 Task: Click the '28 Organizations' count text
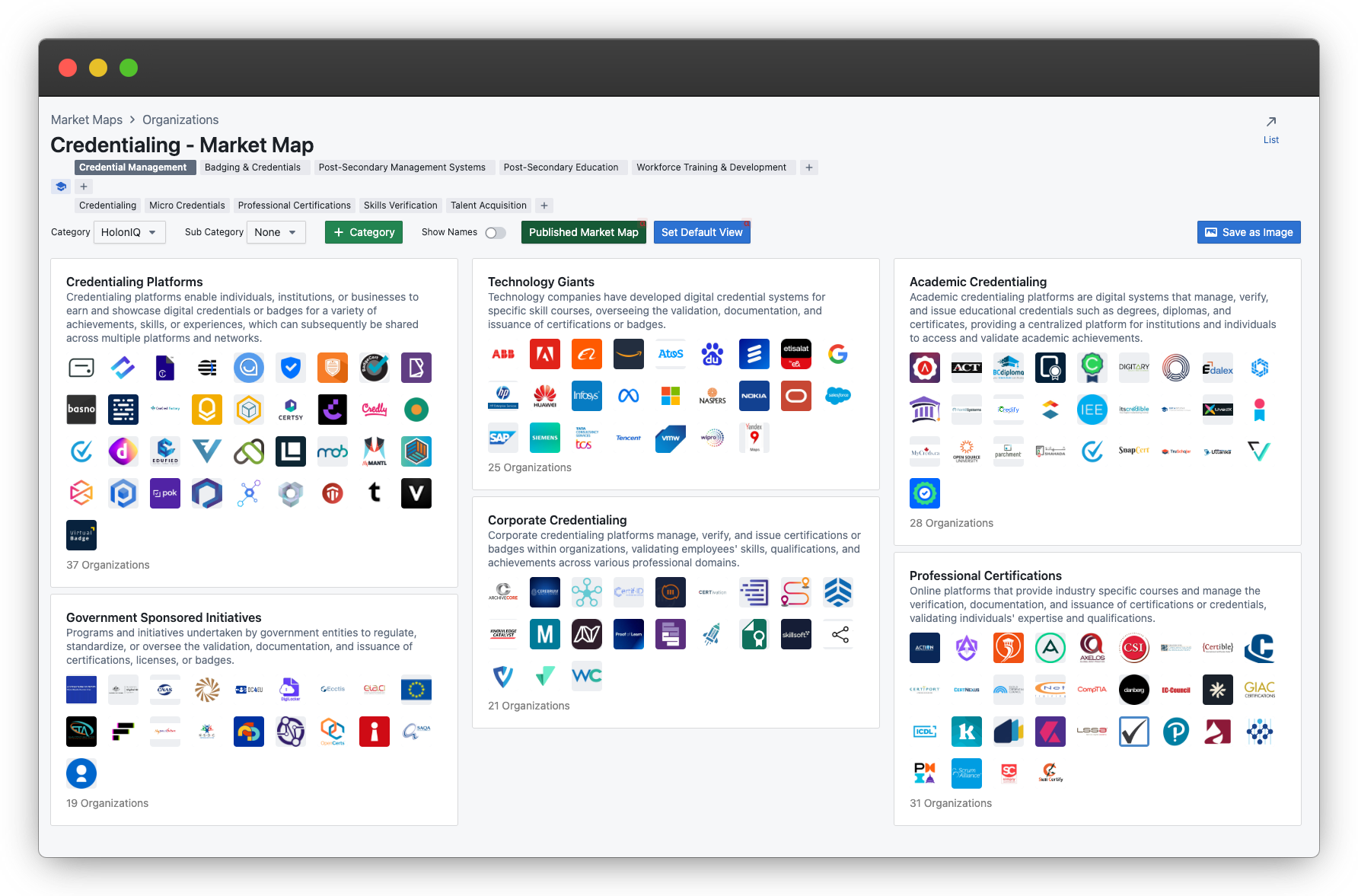pyautogui.click(x=952, y=523)
